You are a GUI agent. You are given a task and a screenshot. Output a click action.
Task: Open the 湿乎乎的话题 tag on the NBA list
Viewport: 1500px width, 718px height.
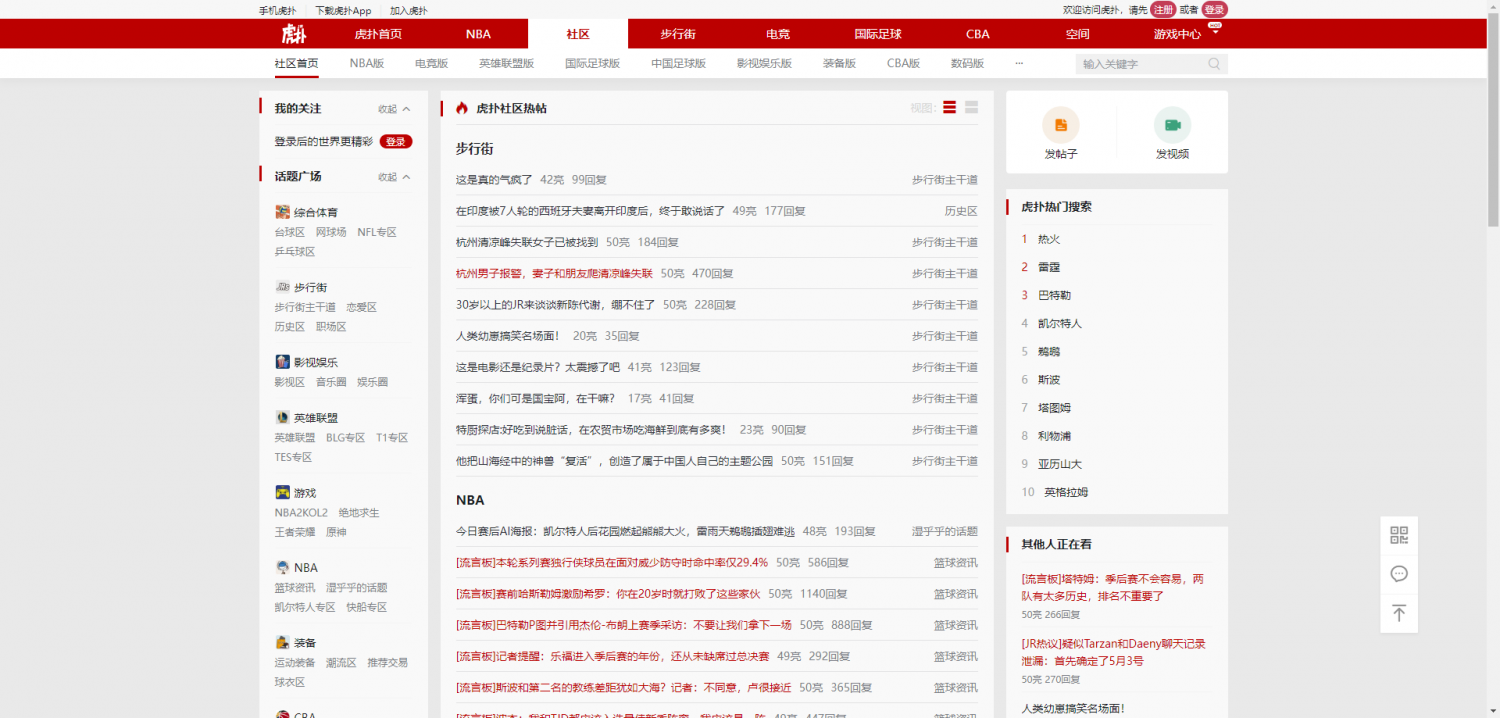[945, 531]
